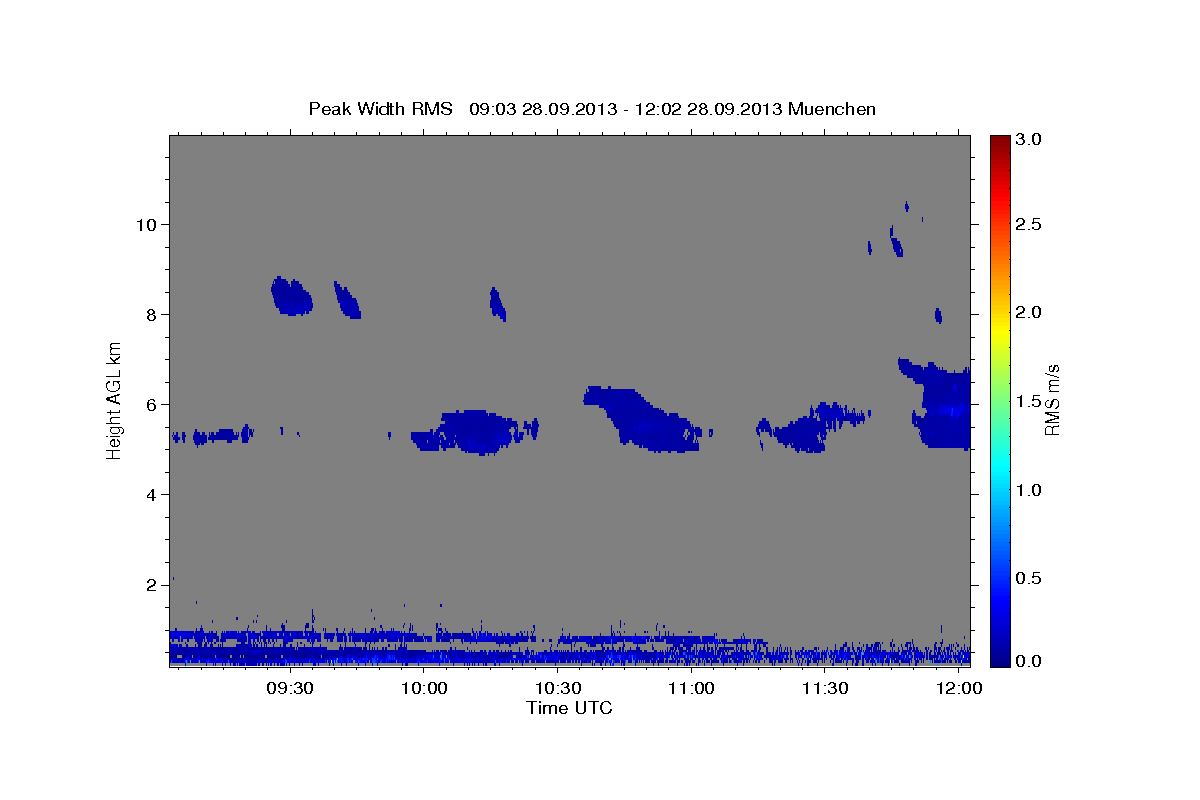This screenshot has height=800, width=1200.
Task: Click the yellow band of the colorbar
Action: [x=1000, y=330]
